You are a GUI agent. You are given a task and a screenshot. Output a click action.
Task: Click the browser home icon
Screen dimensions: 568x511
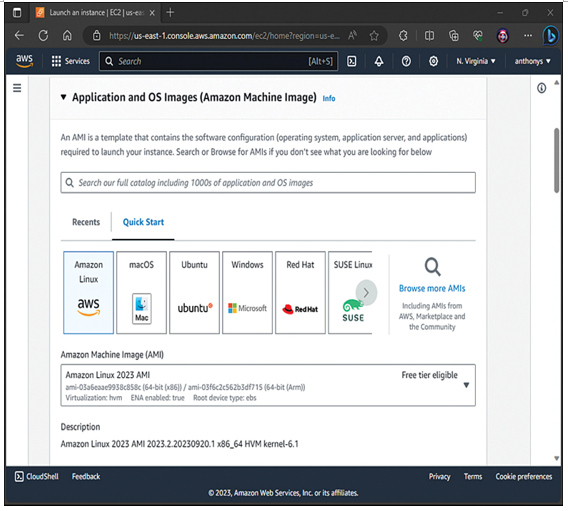[67, 35]
